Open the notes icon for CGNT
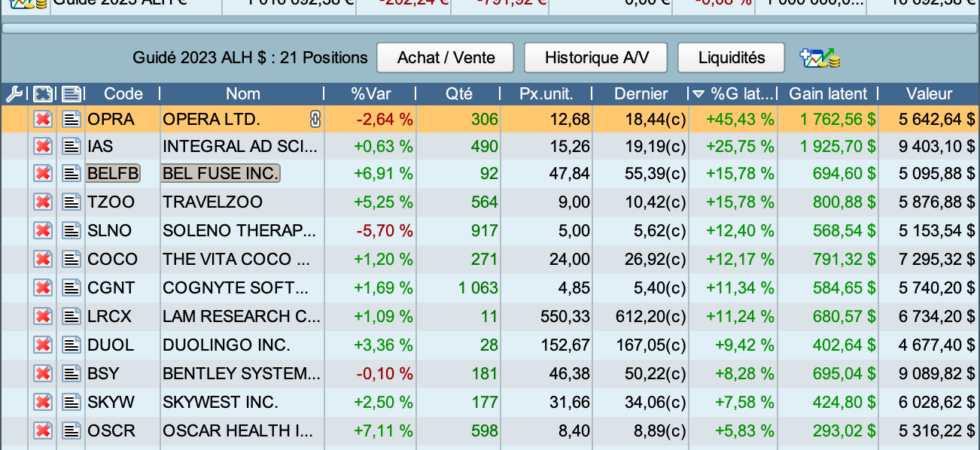The image size is (980, 450). pos(72,288)
